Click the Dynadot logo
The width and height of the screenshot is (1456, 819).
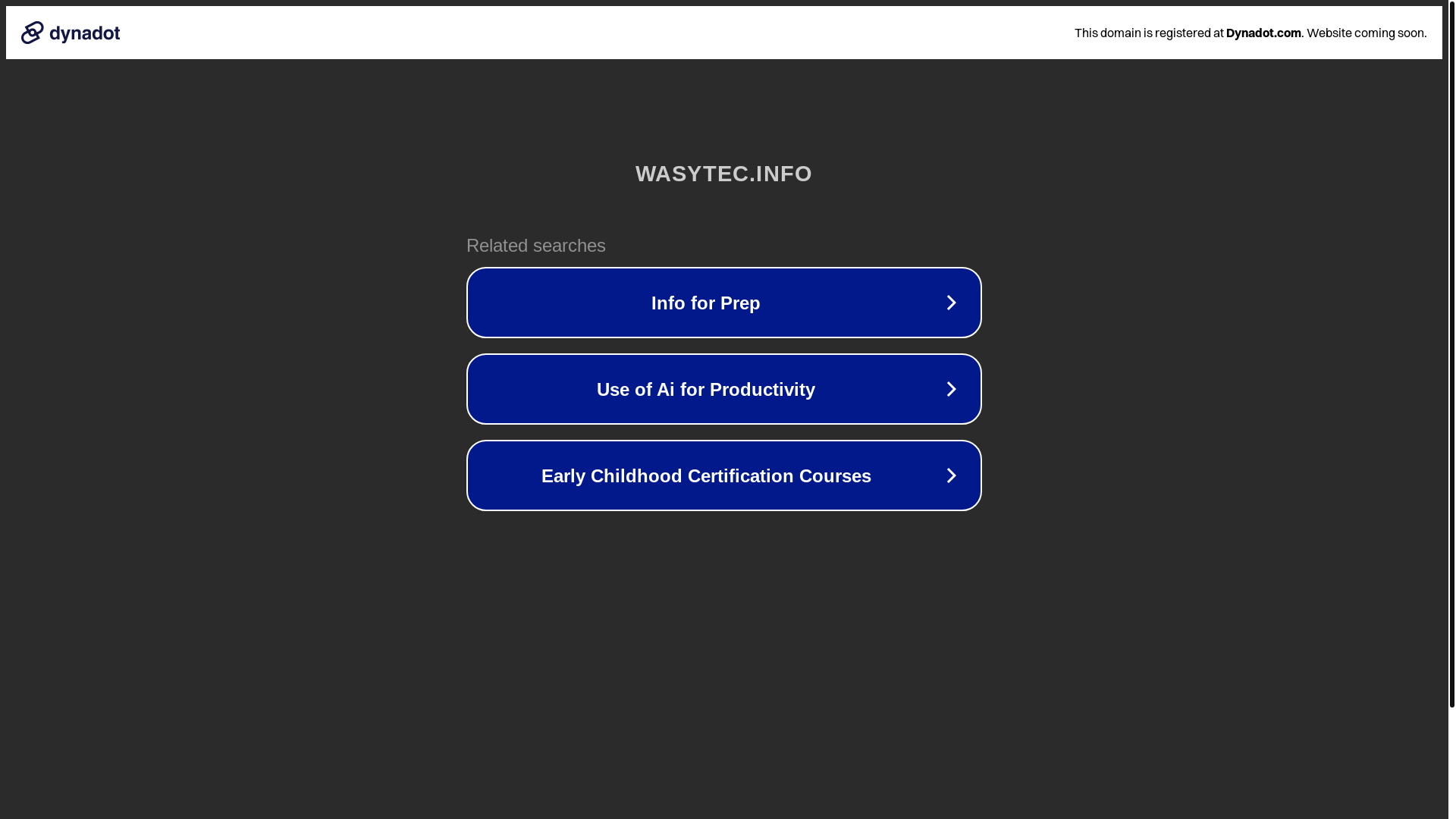click(x=71, y=33)
